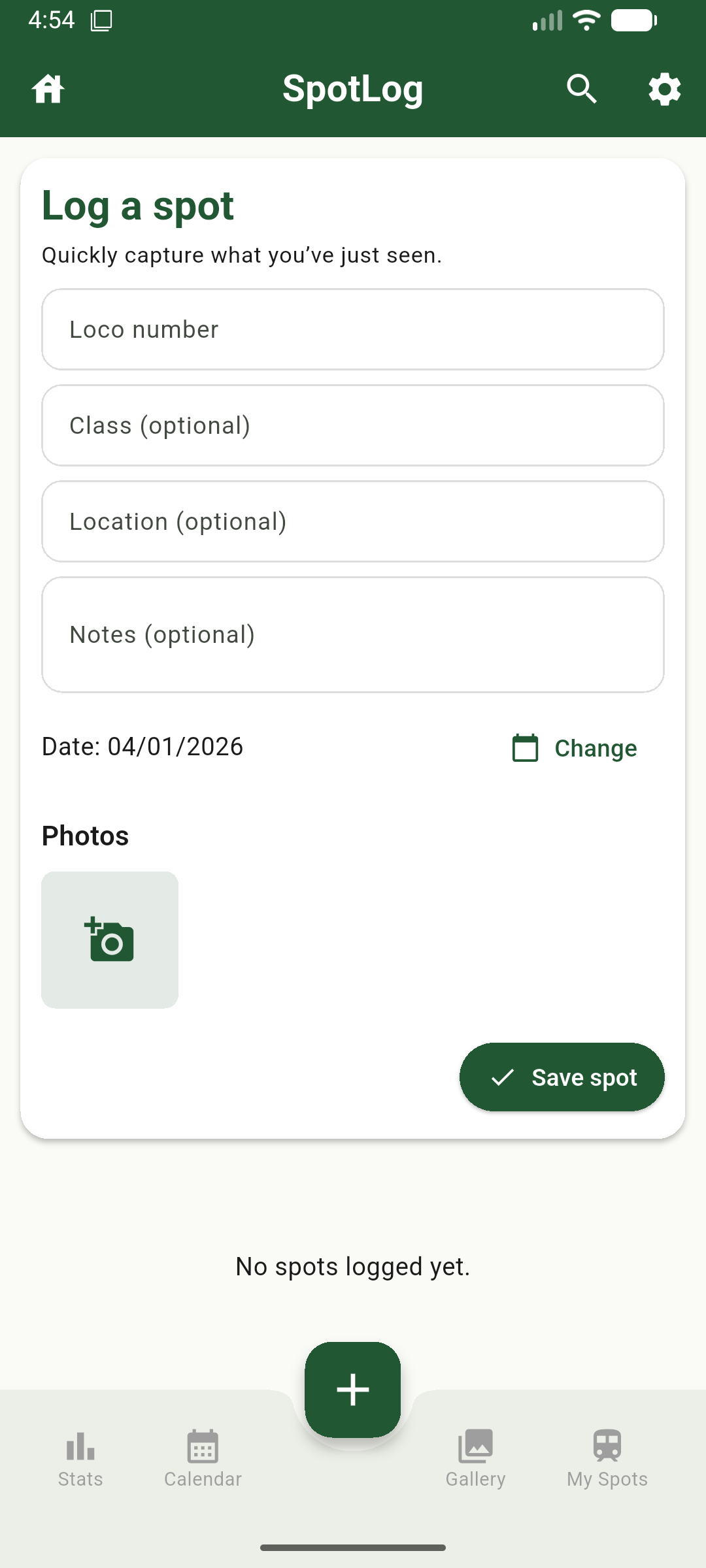The height and width of the screenshot is (1568, 706).
Task: Click Change to pick a date
Action: pos(595,748)
